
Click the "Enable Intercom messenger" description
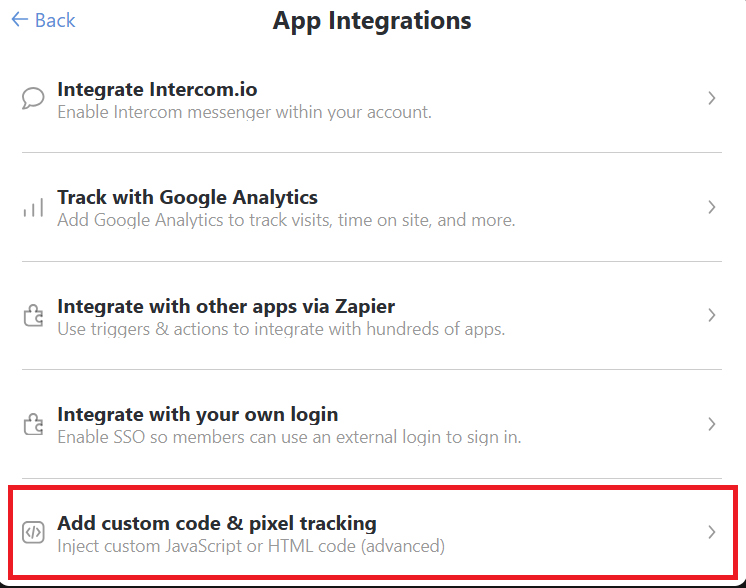point(244,112)
